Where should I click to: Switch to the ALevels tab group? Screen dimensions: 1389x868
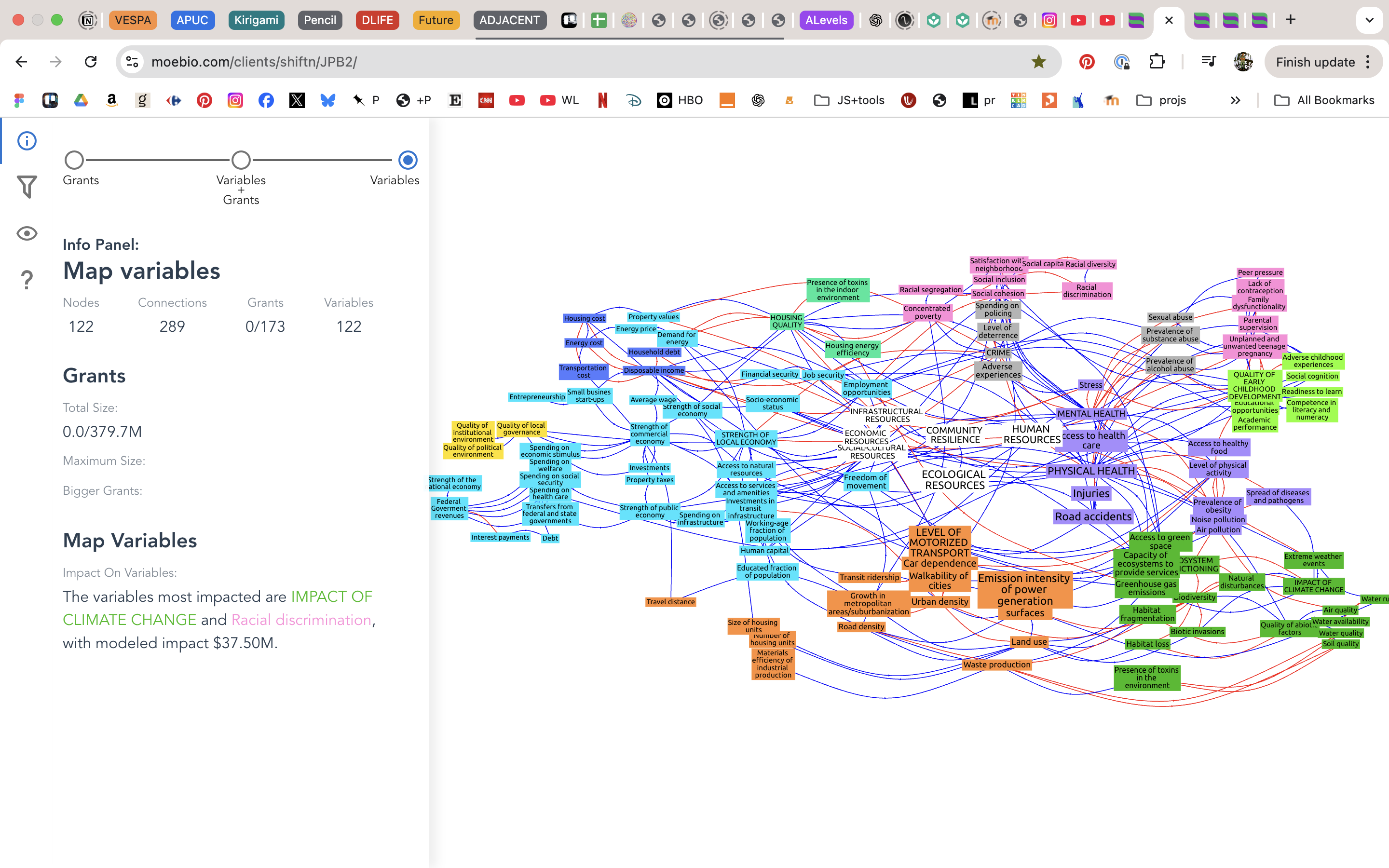click(826, 20)
